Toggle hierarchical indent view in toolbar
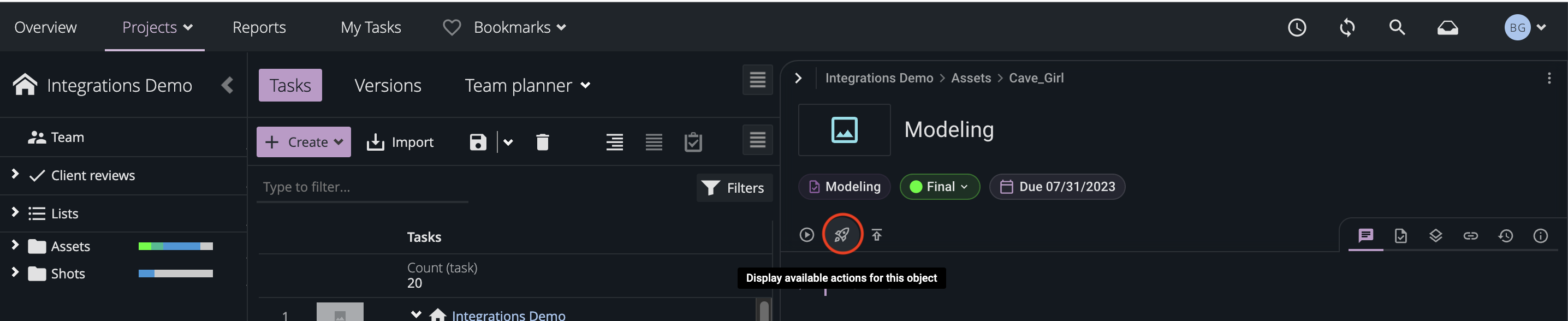This screenshot has width=1568, height=321. [x=615, y=141]
